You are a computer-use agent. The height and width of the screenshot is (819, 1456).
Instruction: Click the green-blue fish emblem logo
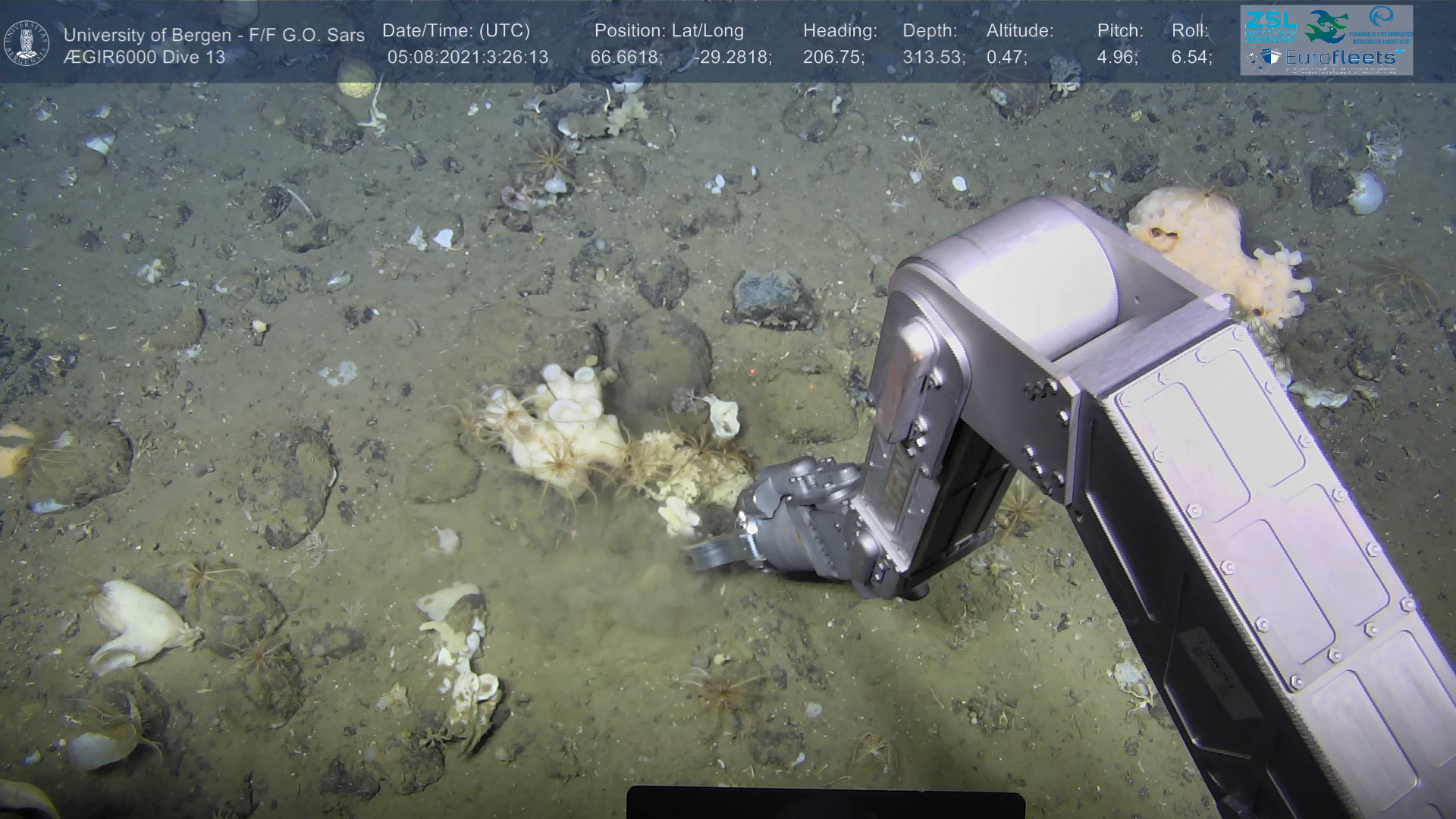click(x=1326, y=27)
